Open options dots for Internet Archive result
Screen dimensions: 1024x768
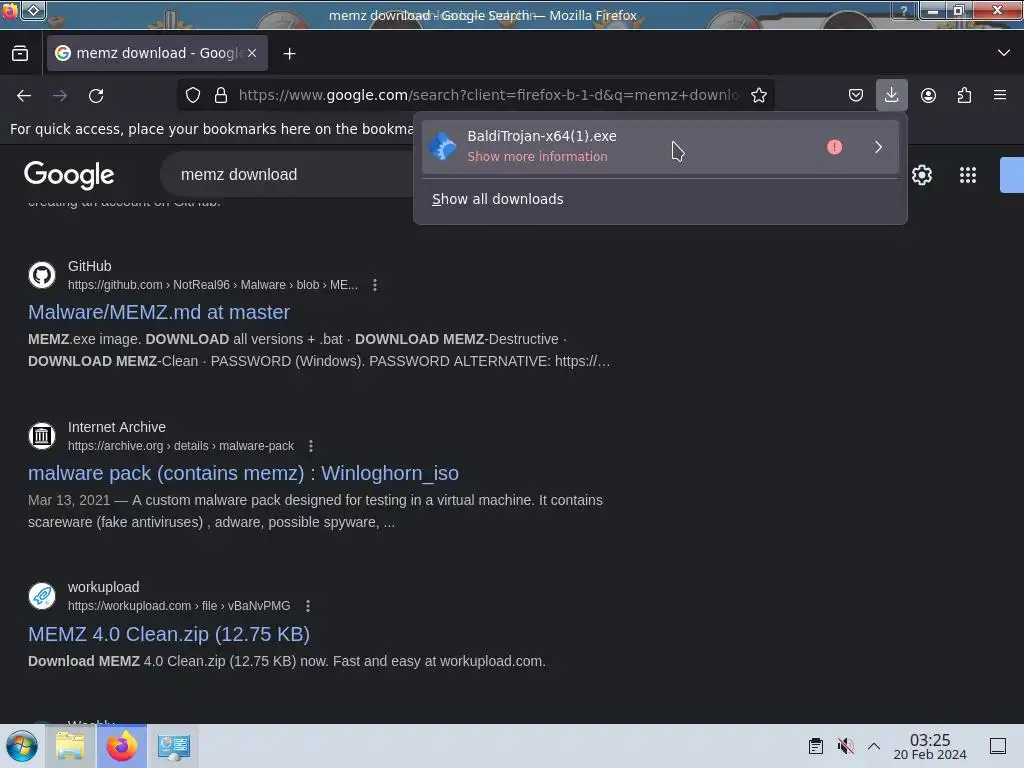coord(311,446)
